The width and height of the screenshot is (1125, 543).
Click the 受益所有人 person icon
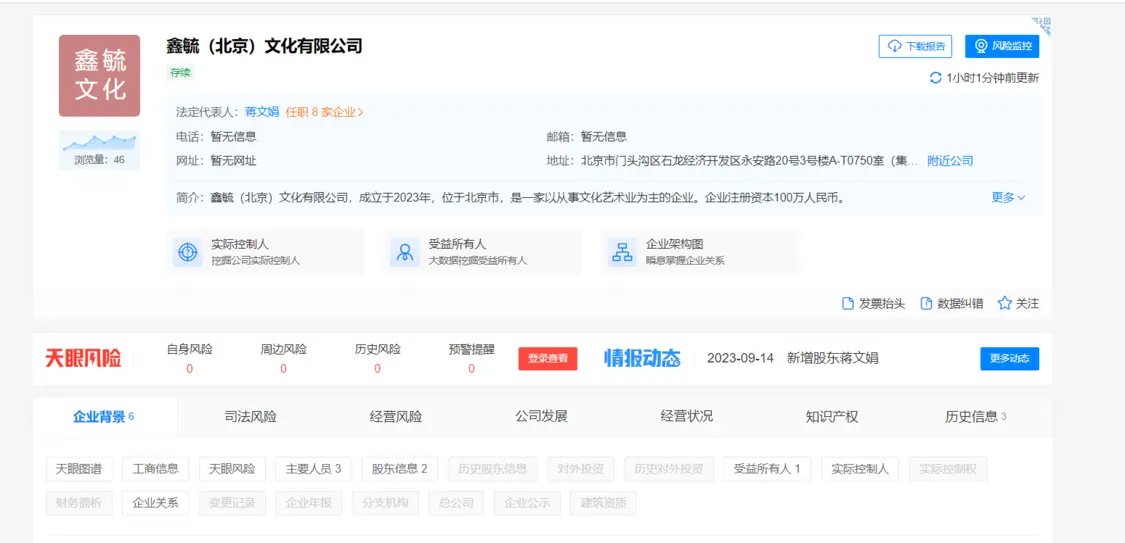pyautogui.click(x=405, y=252)
